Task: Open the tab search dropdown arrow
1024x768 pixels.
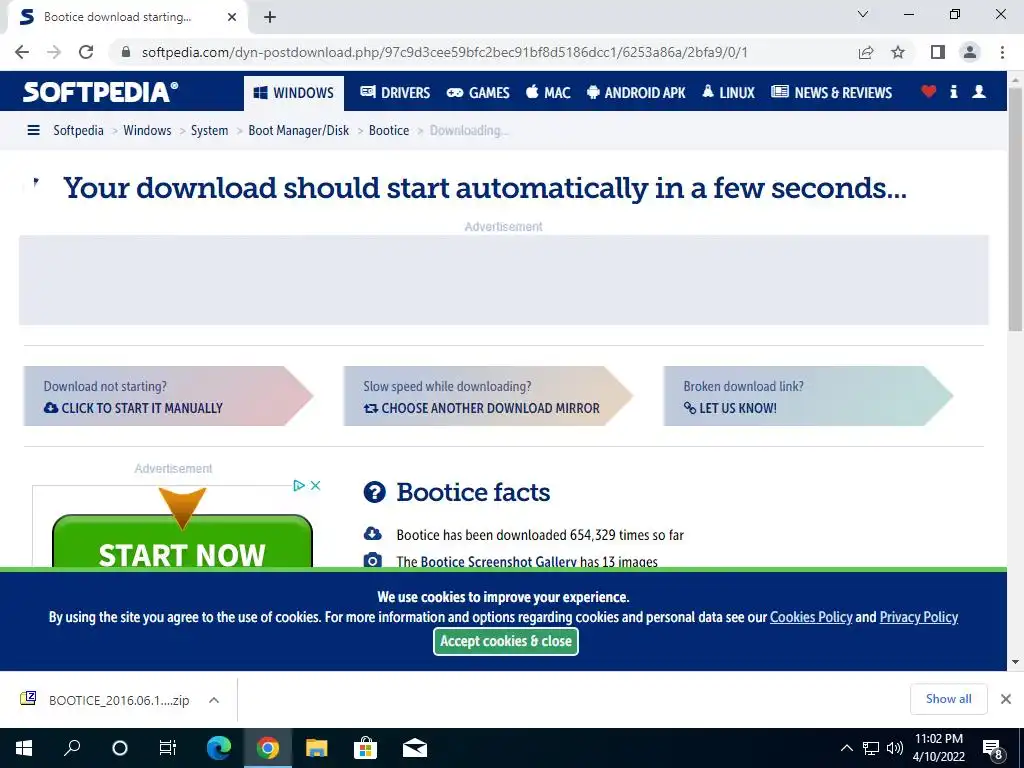Action: tap(863, 14)
